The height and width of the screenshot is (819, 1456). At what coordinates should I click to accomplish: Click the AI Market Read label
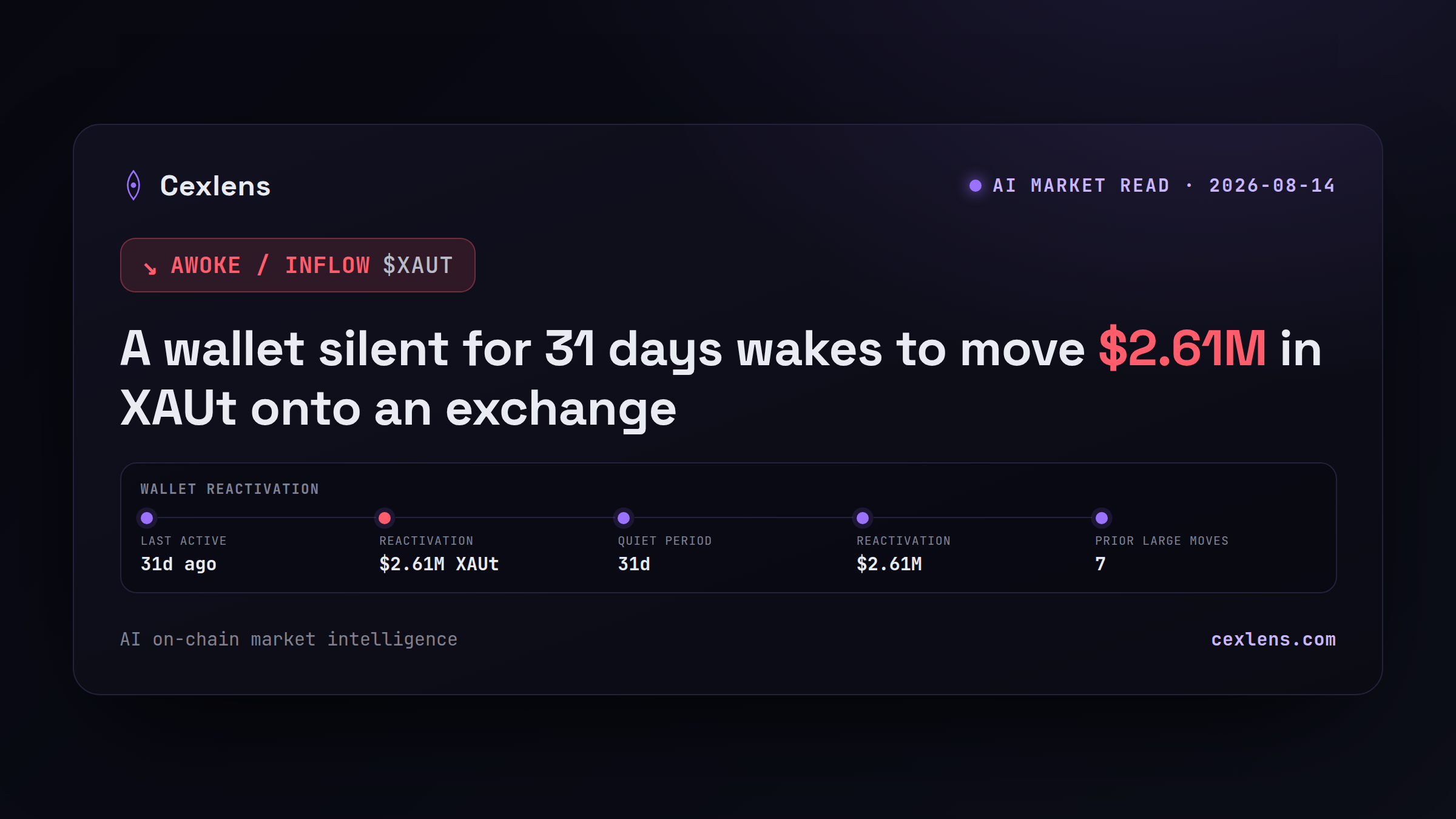(1081, 186)
